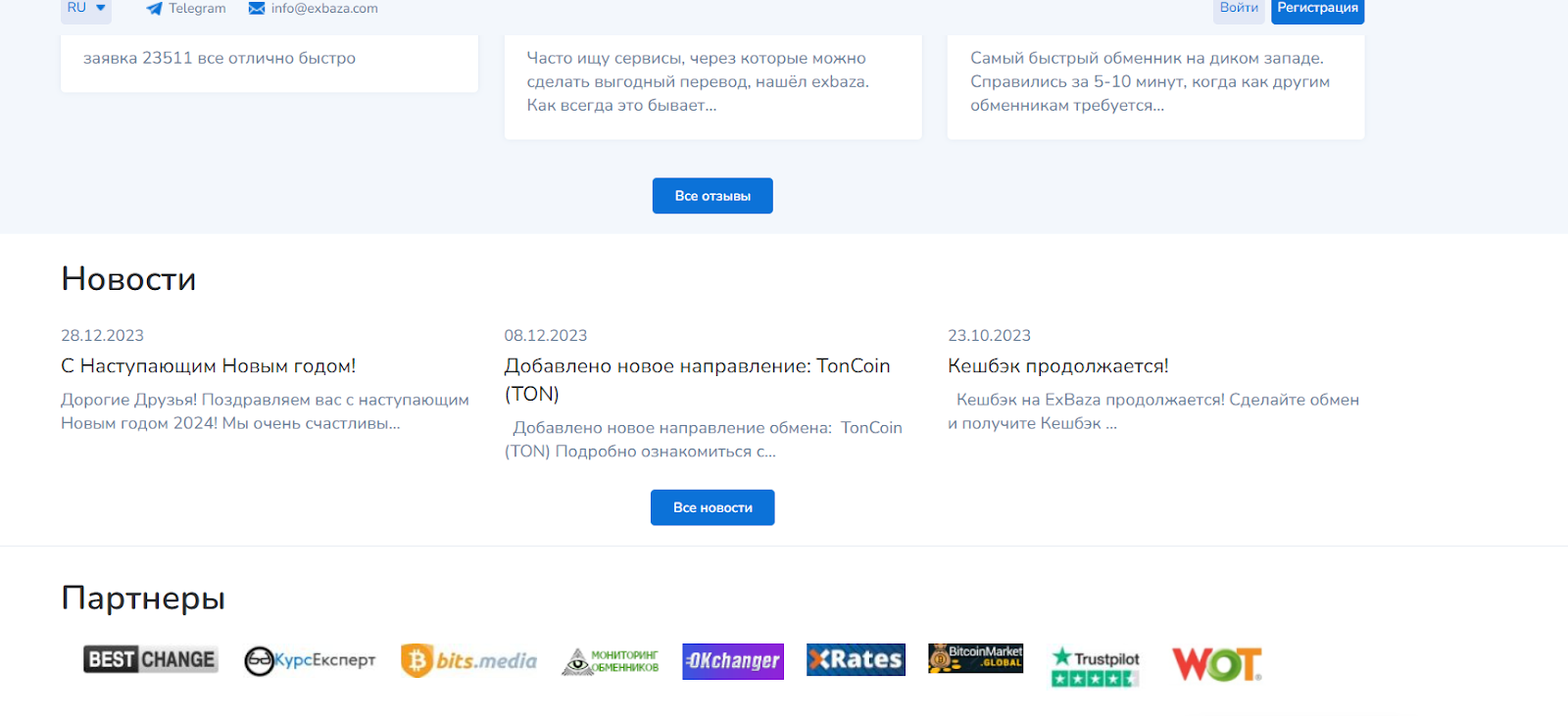Click the Регистрация button
Screen dimensions: 1568x716
click(1318, 10)
